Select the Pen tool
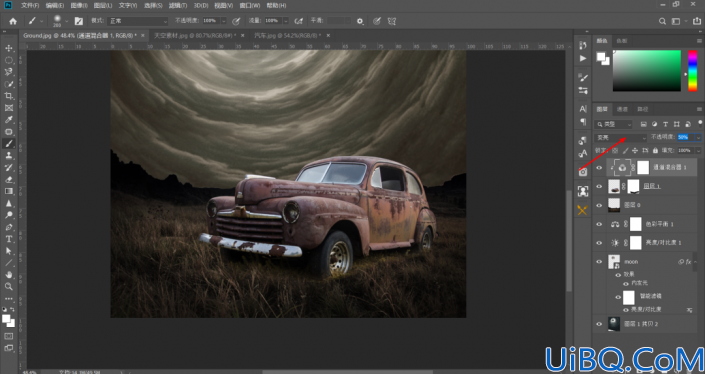 (x=9, y=227)
